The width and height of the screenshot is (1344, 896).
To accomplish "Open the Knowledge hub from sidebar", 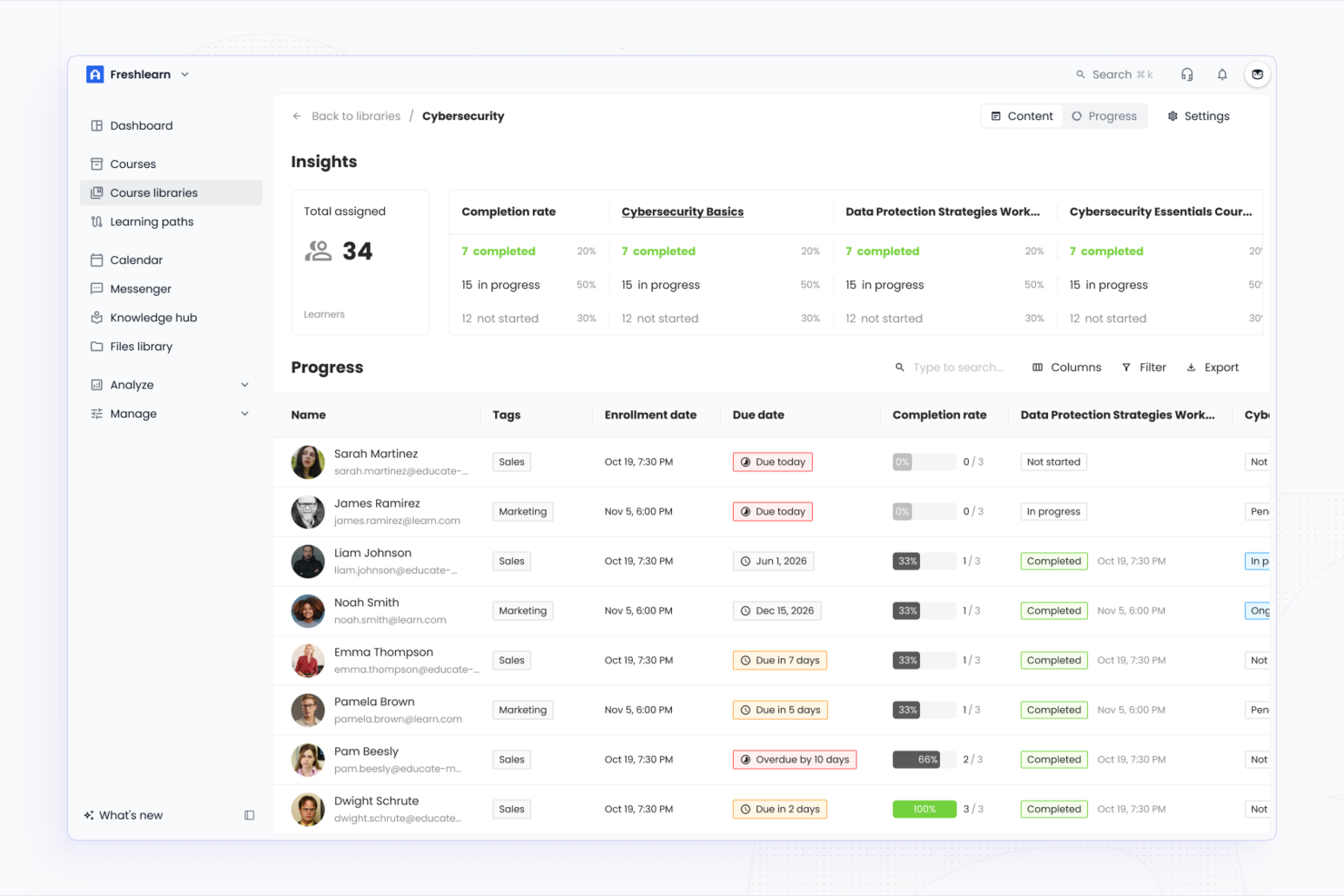I will click(153, 317).
